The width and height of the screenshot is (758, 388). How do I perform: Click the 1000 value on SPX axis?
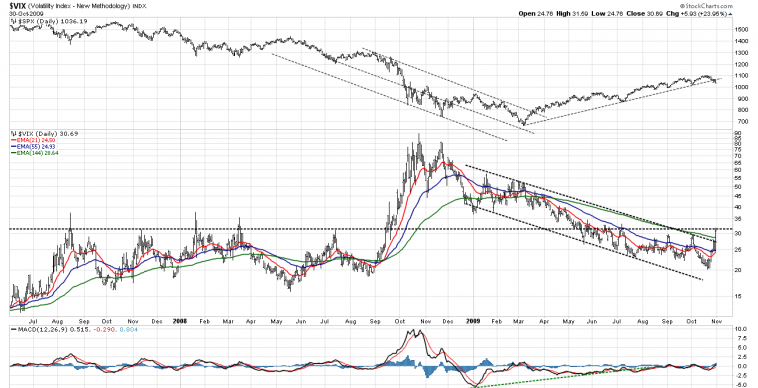coord(742,87)
